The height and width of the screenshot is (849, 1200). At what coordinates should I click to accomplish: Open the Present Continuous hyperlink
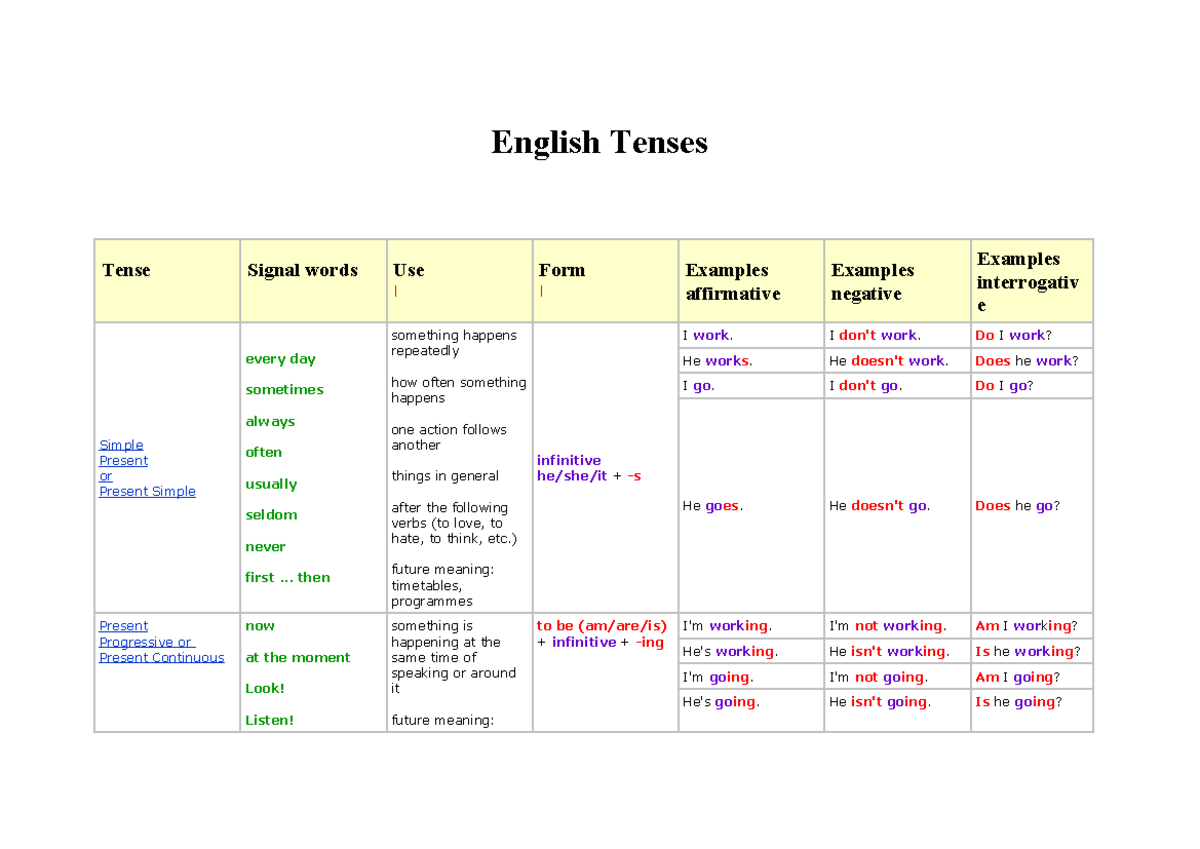pyautogui.click(x=161, y=656)
